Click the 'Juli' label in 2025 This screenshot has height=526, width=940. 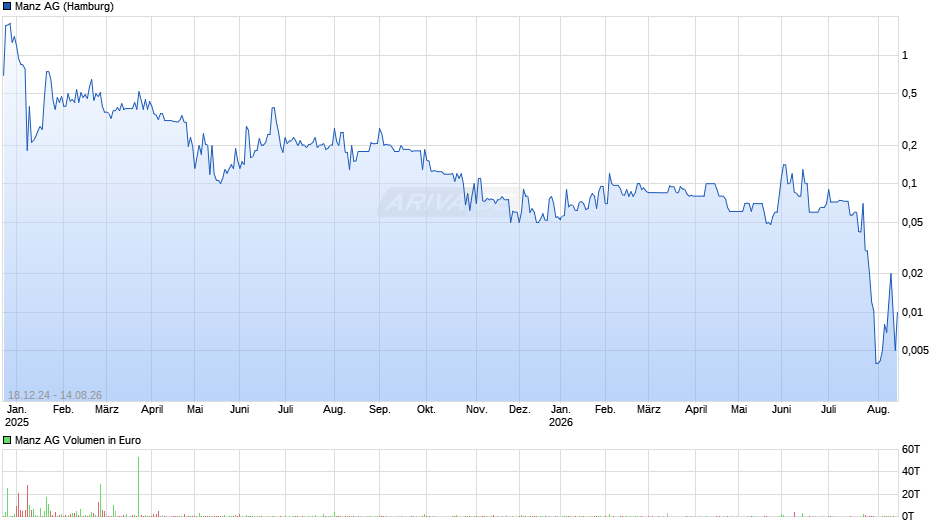click(285, 410)
